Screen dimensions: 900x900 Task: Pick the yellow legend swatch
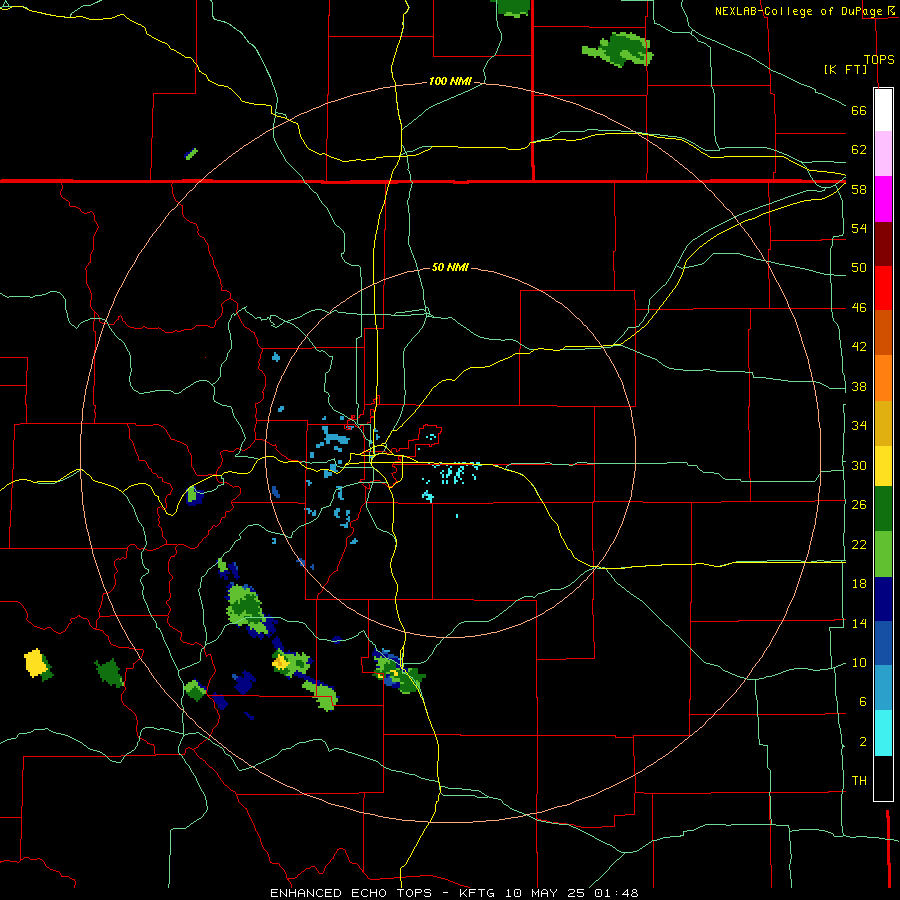point(883,465)
